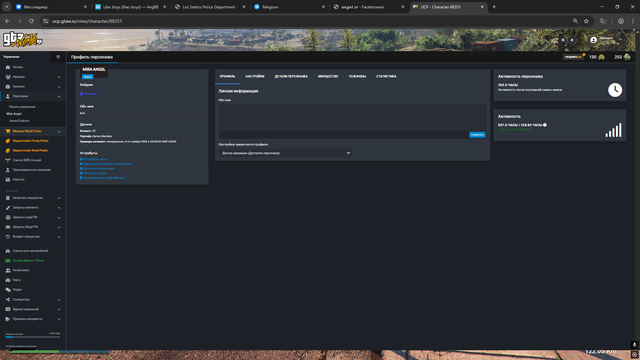Switch to the Telegram browser tab
Image resolution: width=640 pixels, height=360 pixels.
click(x=289, y=7)
